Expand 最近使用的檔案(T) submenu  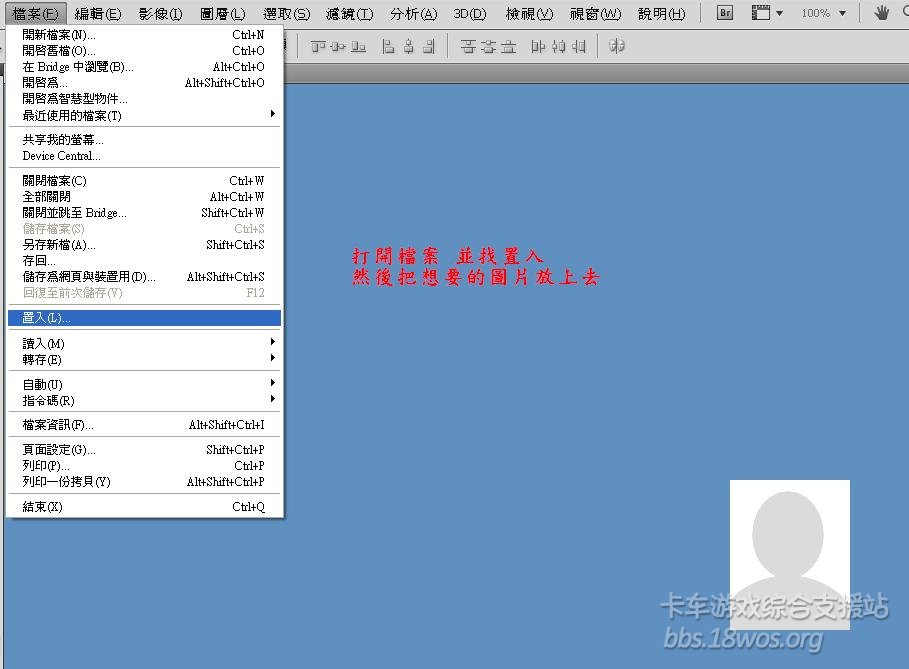(144, 115)
